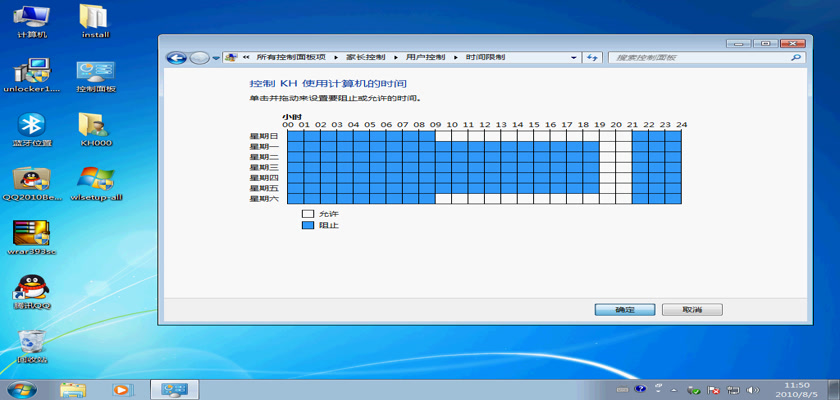Open the recent pages dropdown arrow

pos(214,58)
